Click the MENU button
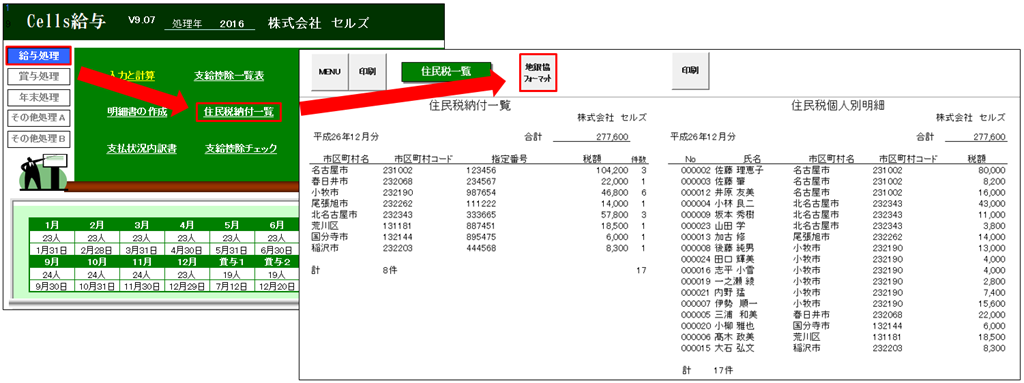This screenshot has height=383, width=1024. click(330, 71)
